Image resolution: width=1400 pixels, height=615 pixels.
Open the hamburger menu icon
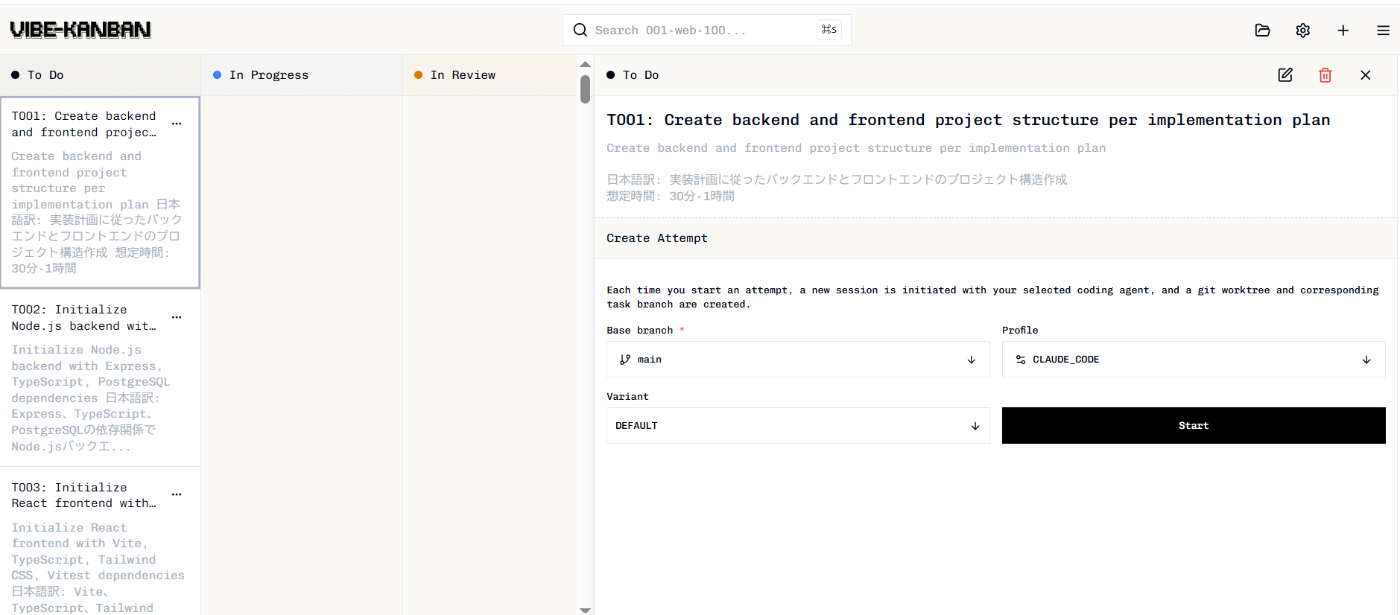click(x=1383, y=30)
